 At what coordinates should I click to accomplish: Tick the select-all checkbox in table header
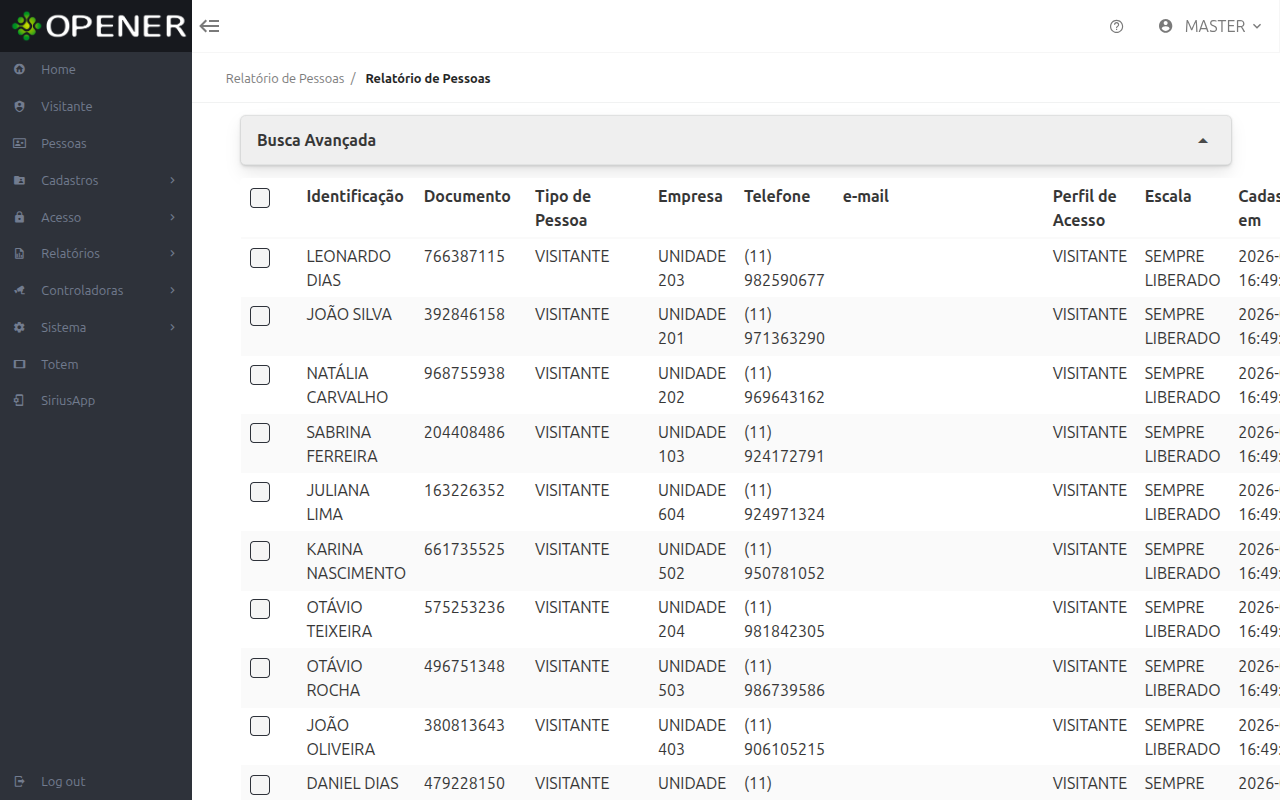(260, 198)
